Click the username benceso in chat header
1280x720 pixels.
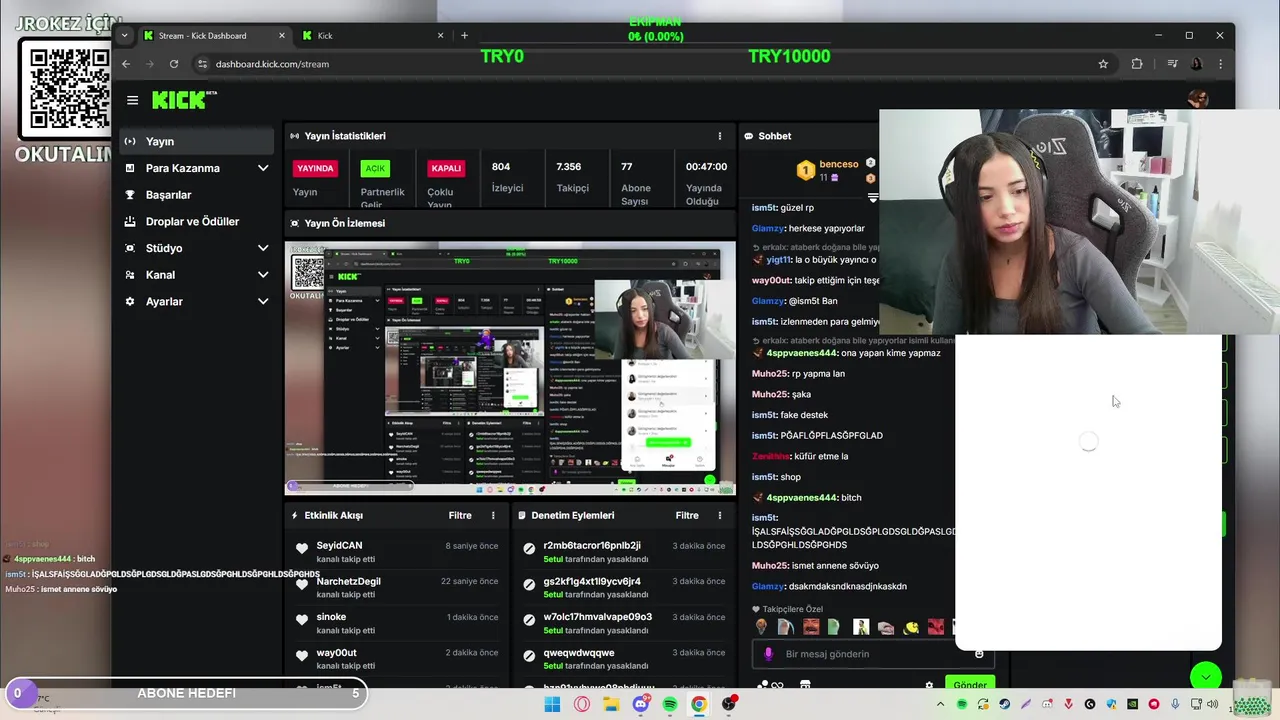[x=839, y=164]
